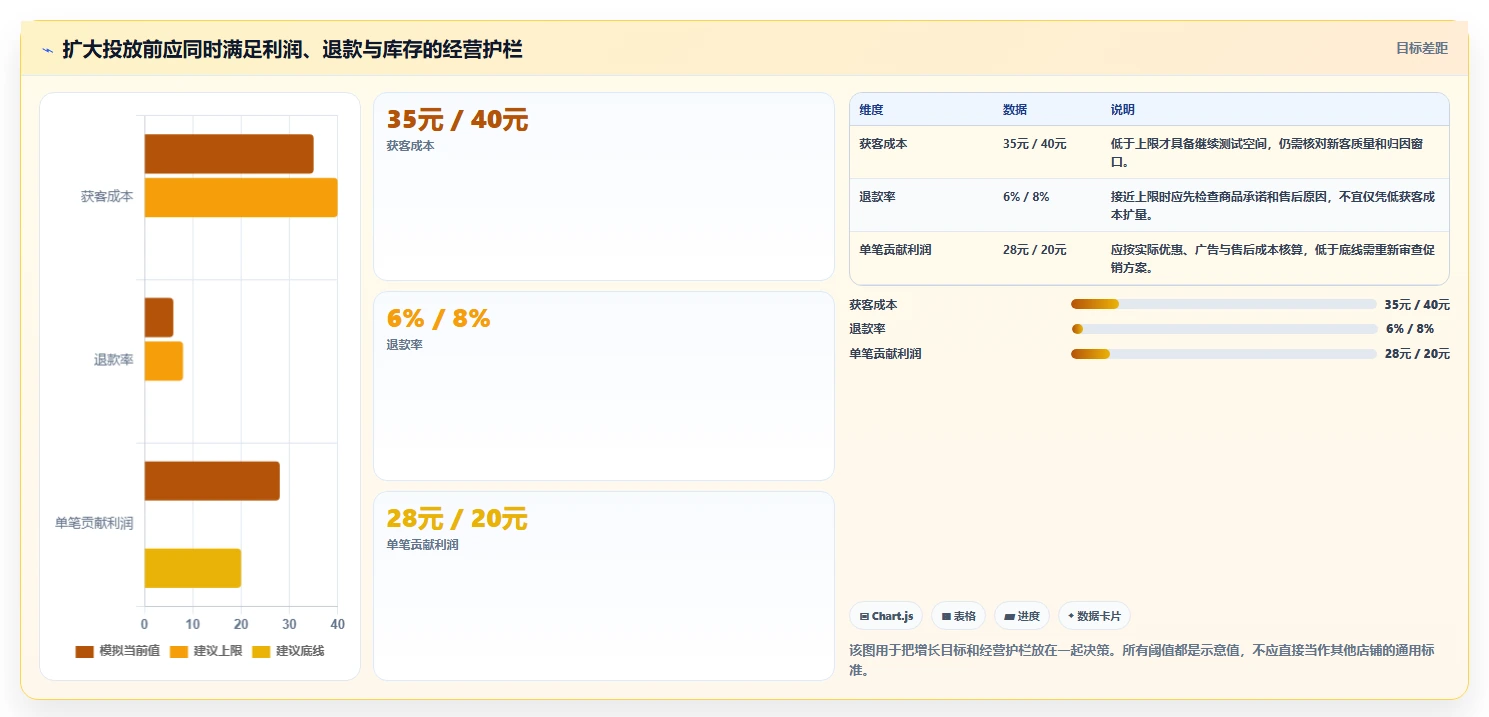Click 6% / 8% value in table
1489x717 pixels.
pos(1026,197)
